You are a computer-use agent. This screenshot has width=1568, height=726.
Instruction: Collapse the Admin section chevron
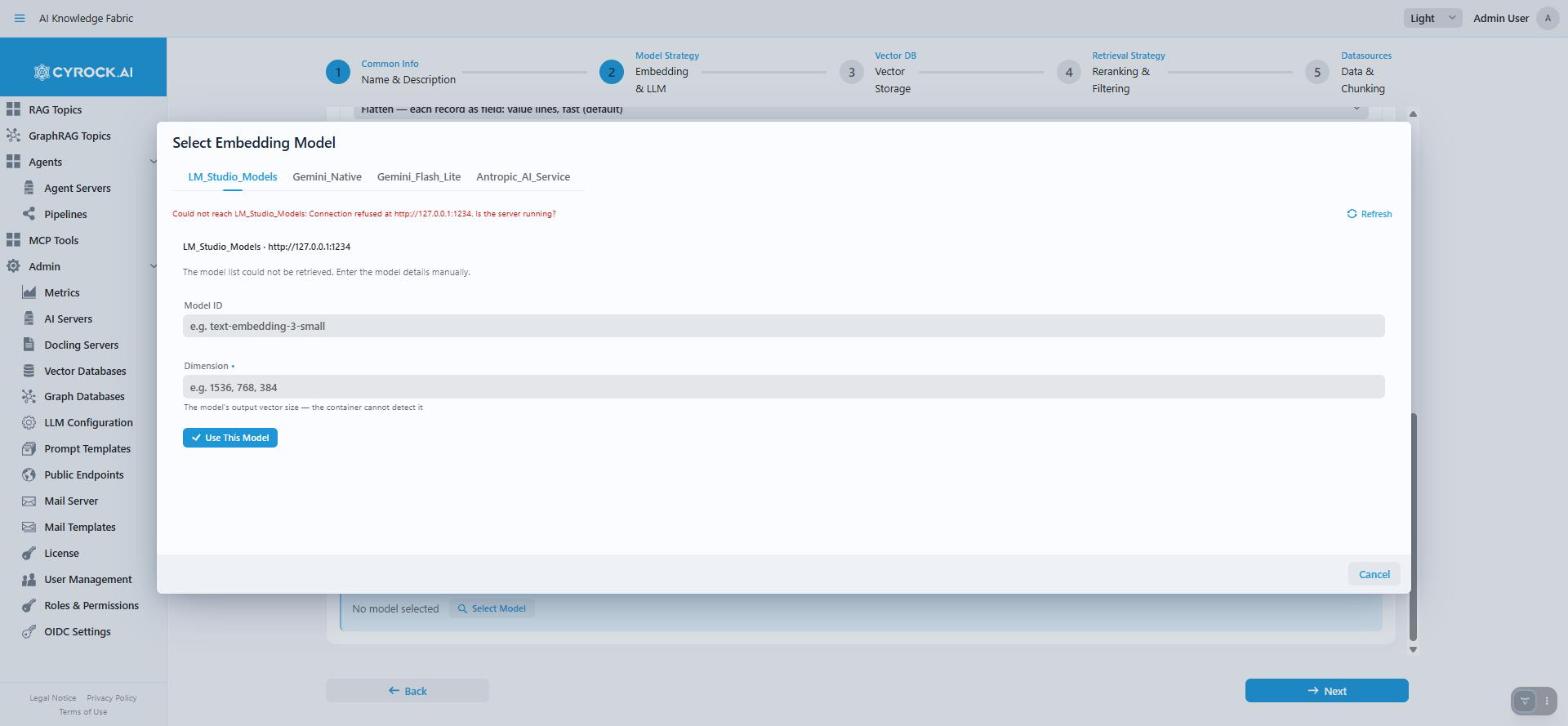point(153,266)
